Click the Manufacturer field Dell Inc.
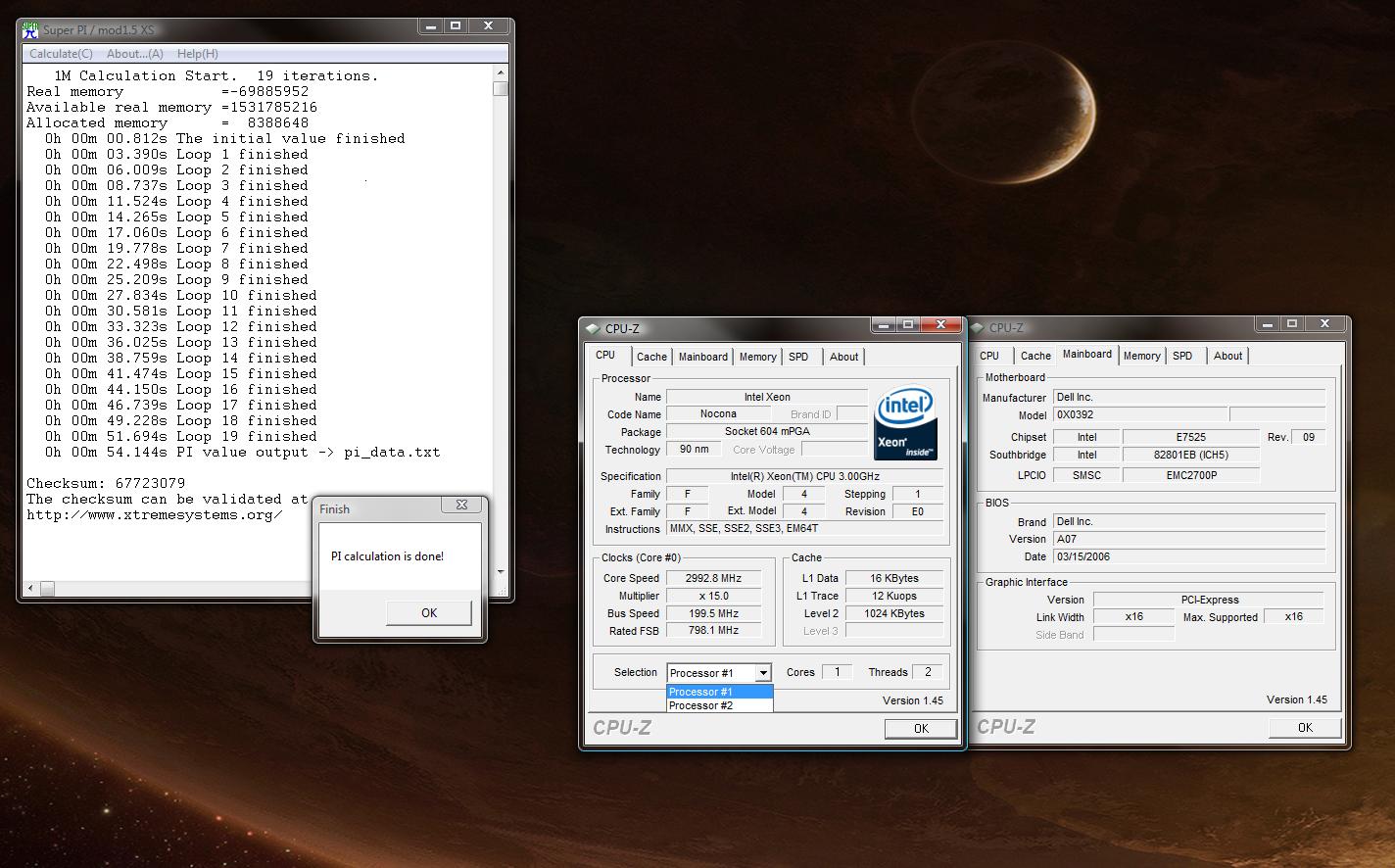 point(1189,397)
